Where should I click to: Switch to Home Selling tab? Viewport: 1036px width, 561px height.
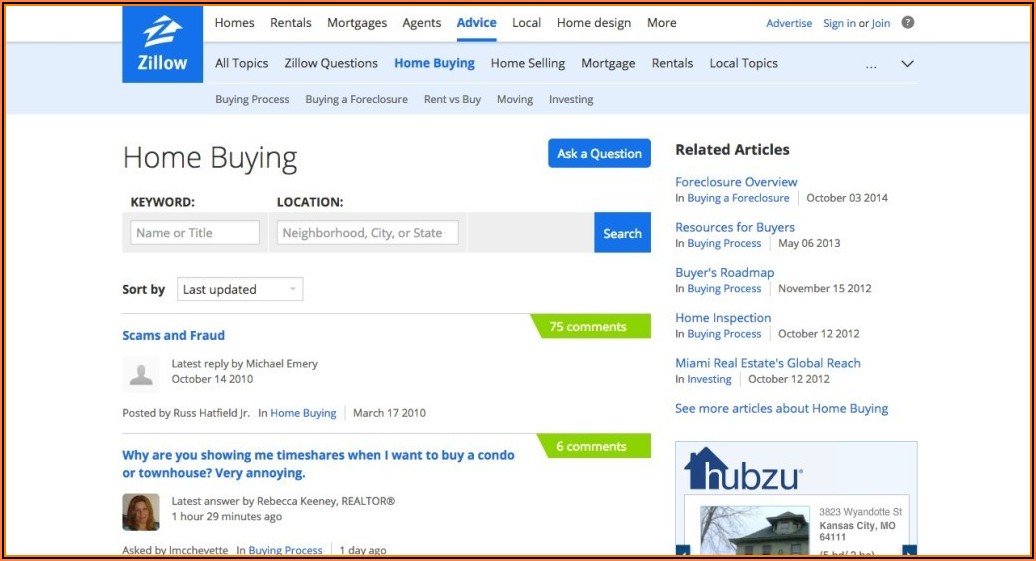[528, 63]
